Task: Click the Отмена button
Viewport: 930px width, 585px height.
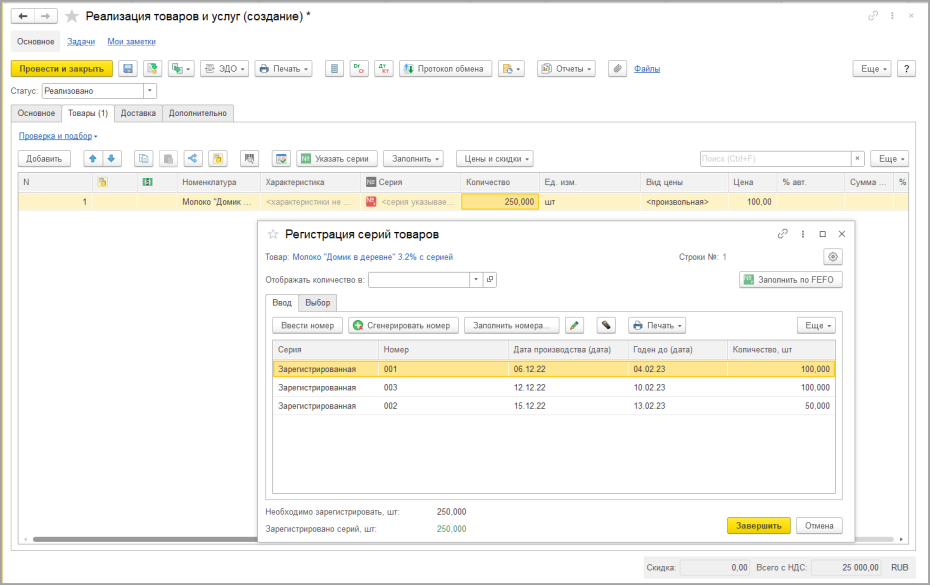Action: (819, 526)
